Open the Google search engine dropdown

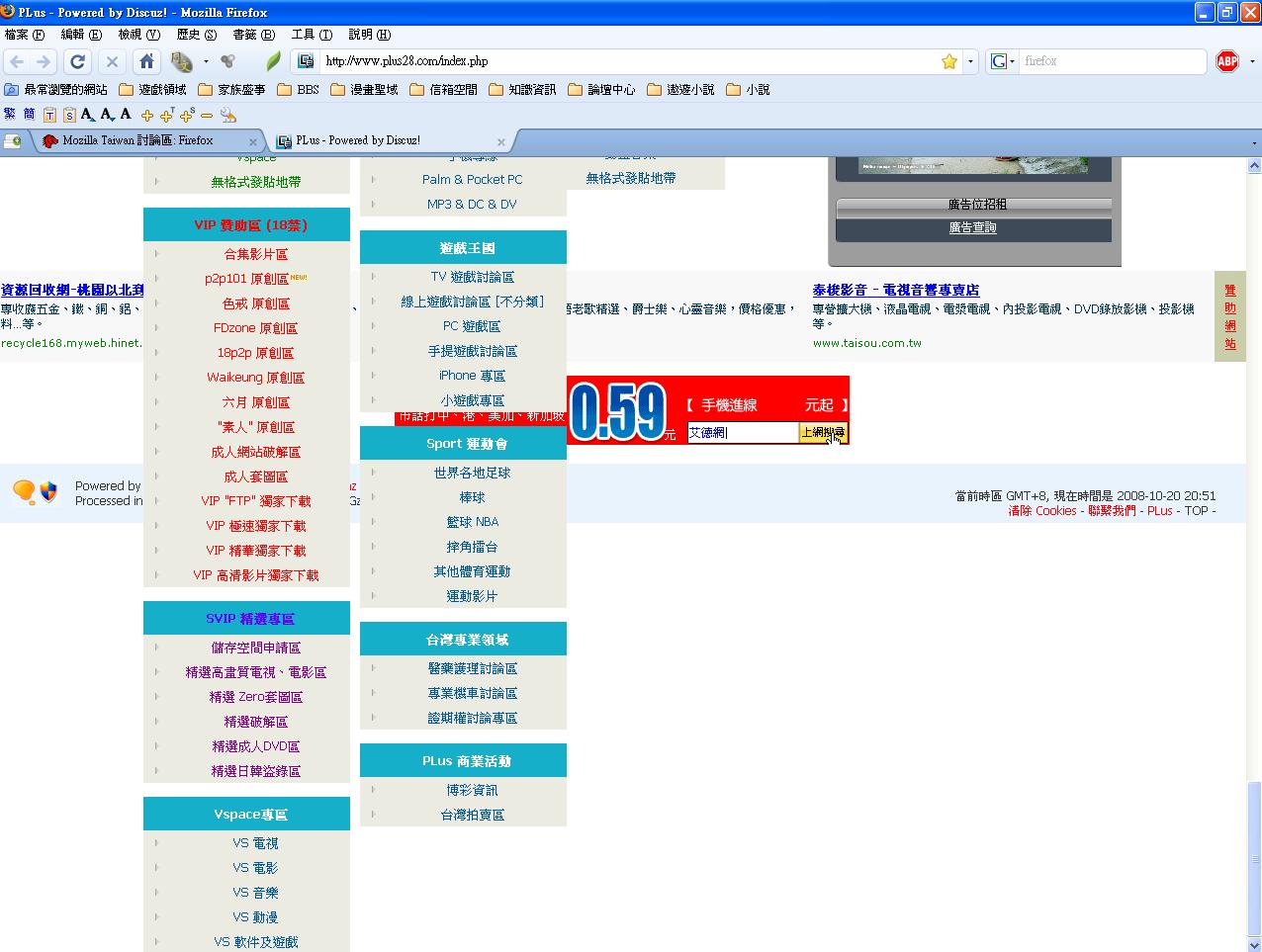(1002, 61)
